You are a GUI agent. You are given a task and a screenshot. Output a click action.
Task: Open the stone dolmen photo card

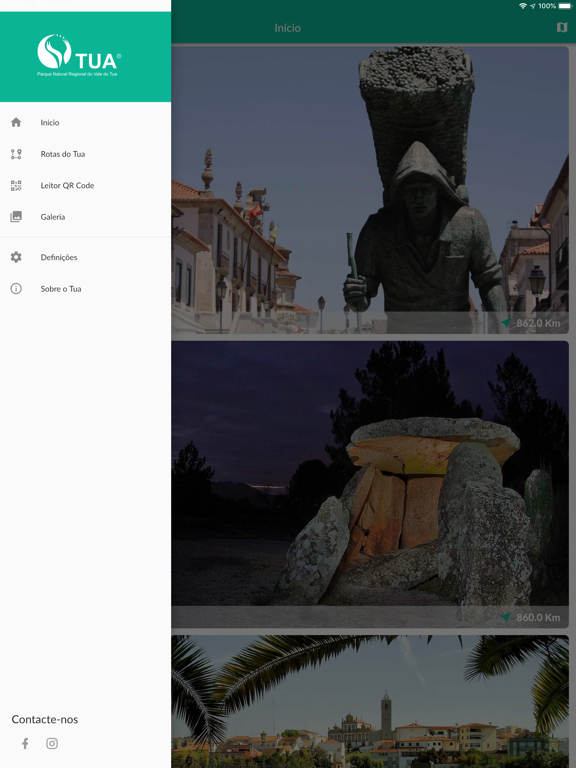370,484
